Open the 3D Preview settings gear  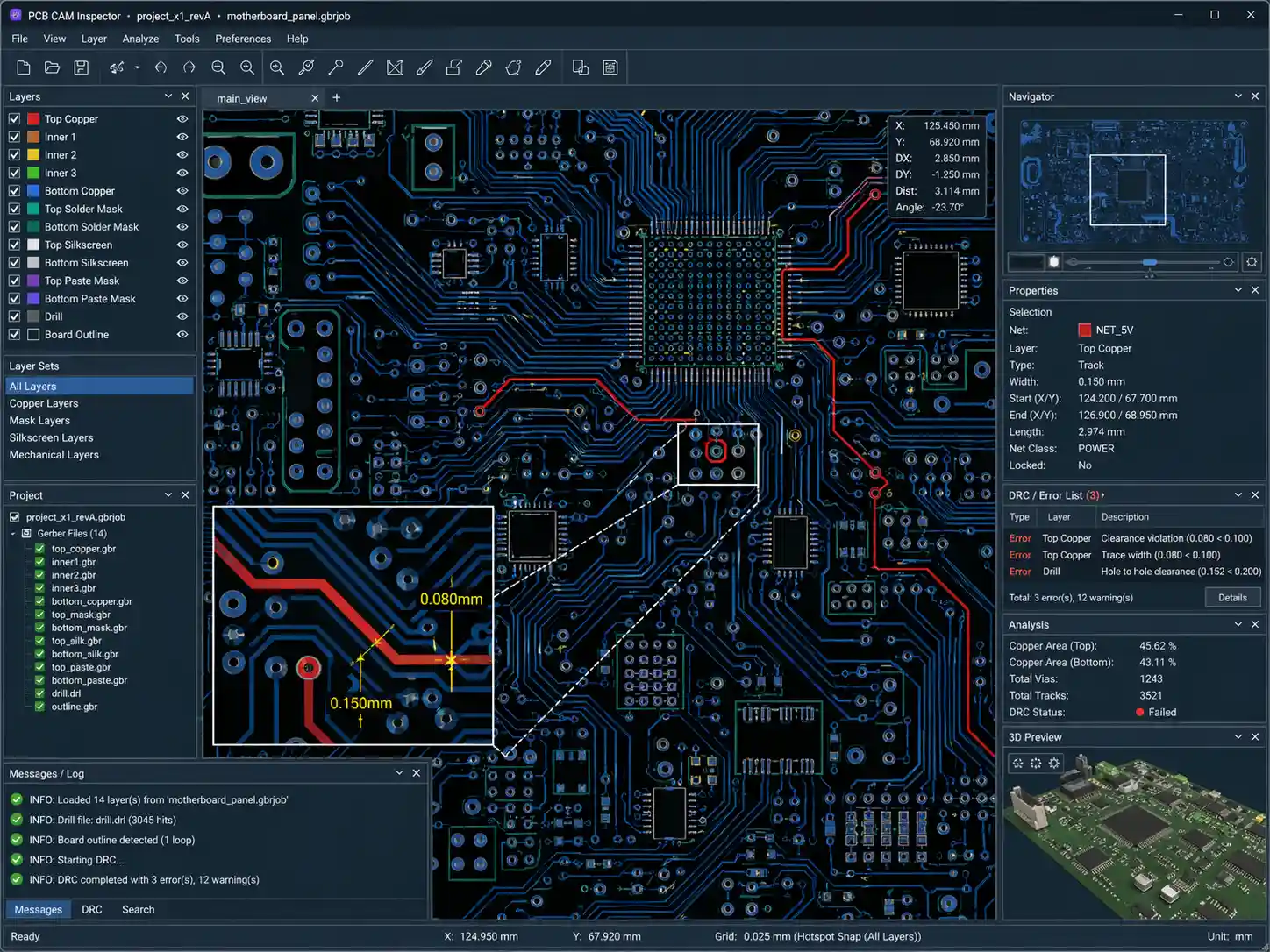click(1054, 763)
